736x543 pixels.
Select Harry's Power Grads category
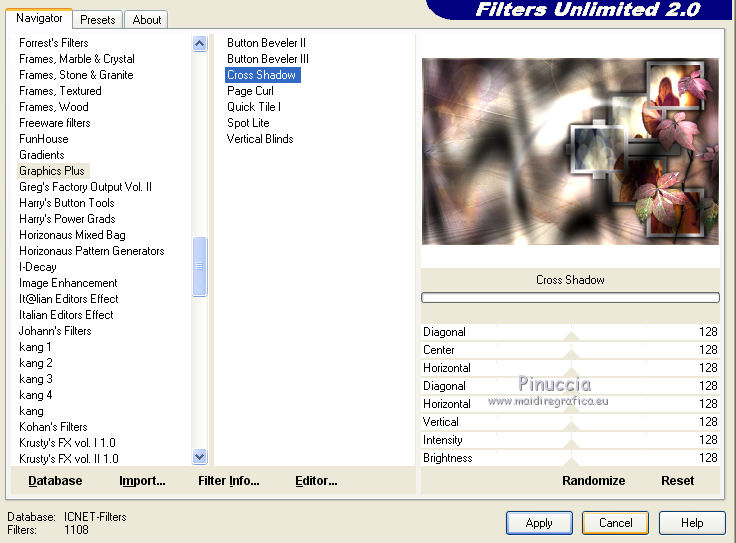pyautogui.click(x=67, y=219)
